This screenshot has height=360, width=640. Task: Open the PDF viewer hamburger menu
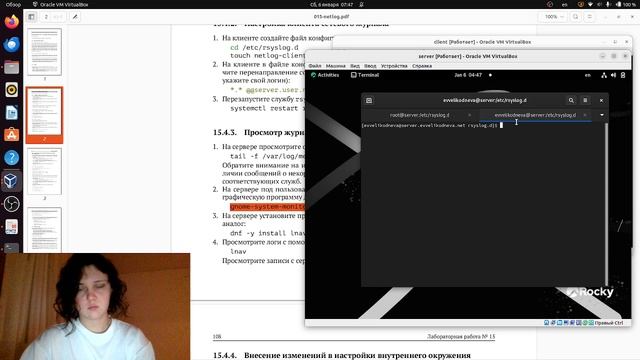point(589,17)
